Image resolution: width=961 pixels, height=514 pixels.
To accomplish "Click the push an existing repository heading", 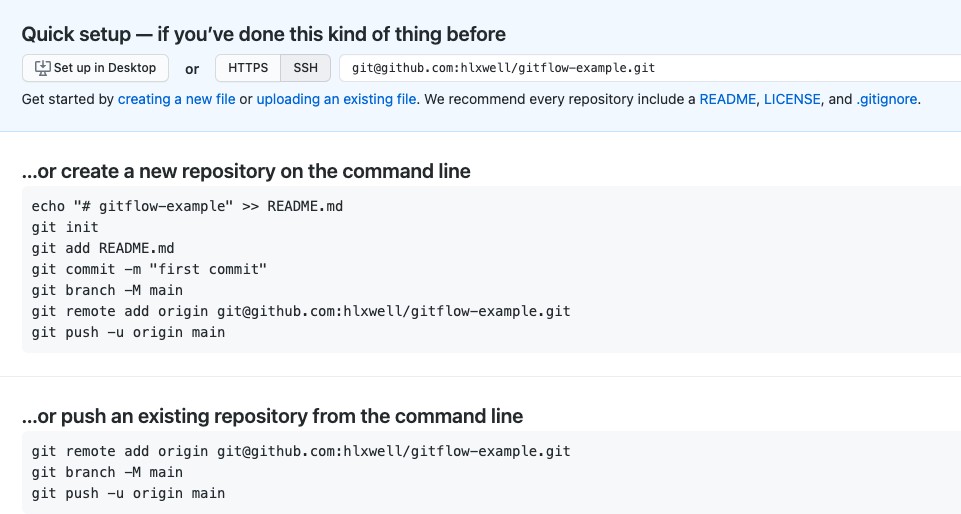I will click(272, 415).
